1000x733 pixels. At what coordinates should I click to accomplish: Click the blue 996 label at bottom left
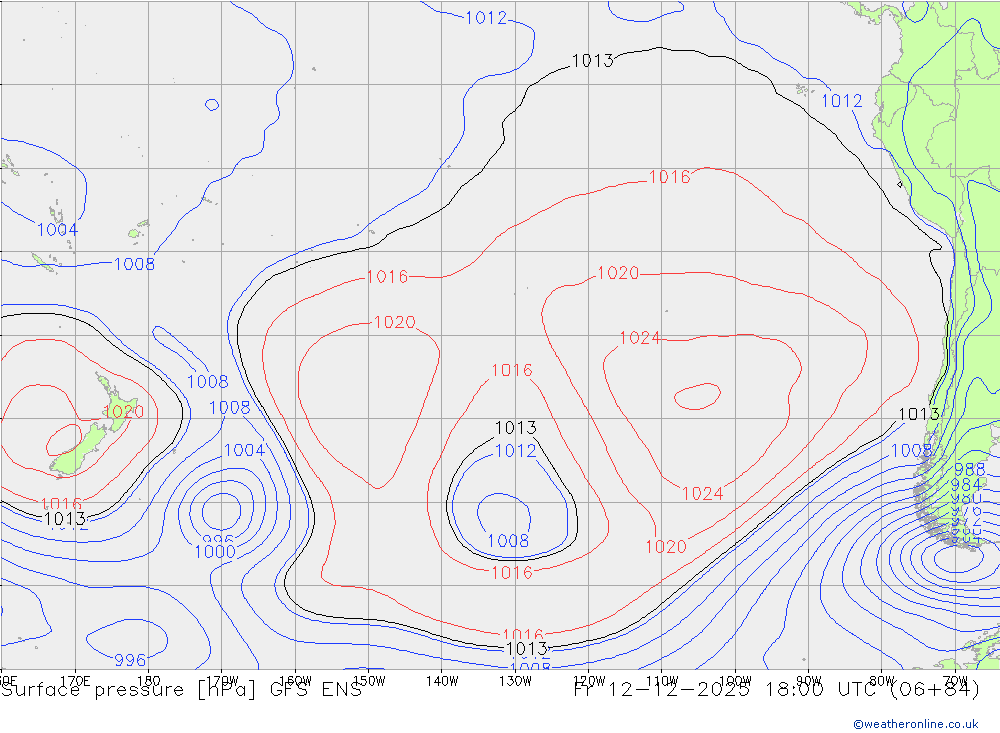[x=130, y=660]
